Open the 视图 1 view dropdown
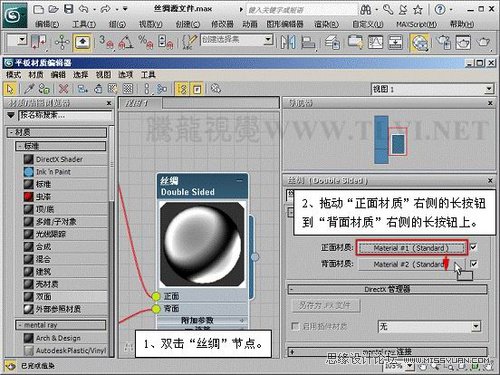 tap(489, 89)
